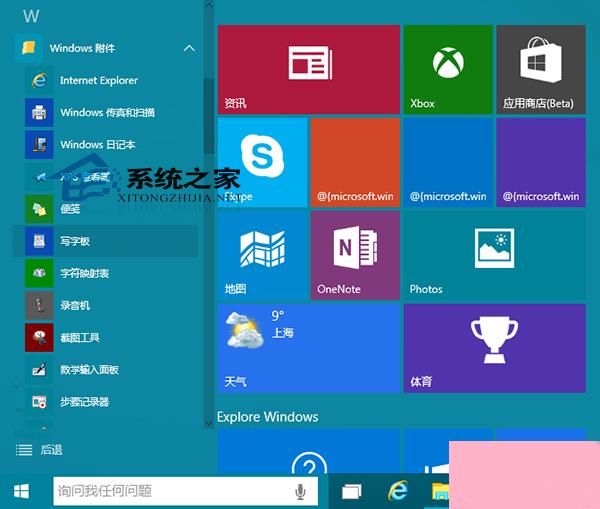Click the Windows 附件 folder label
The image size is (600, 509).
coord(82,48)
